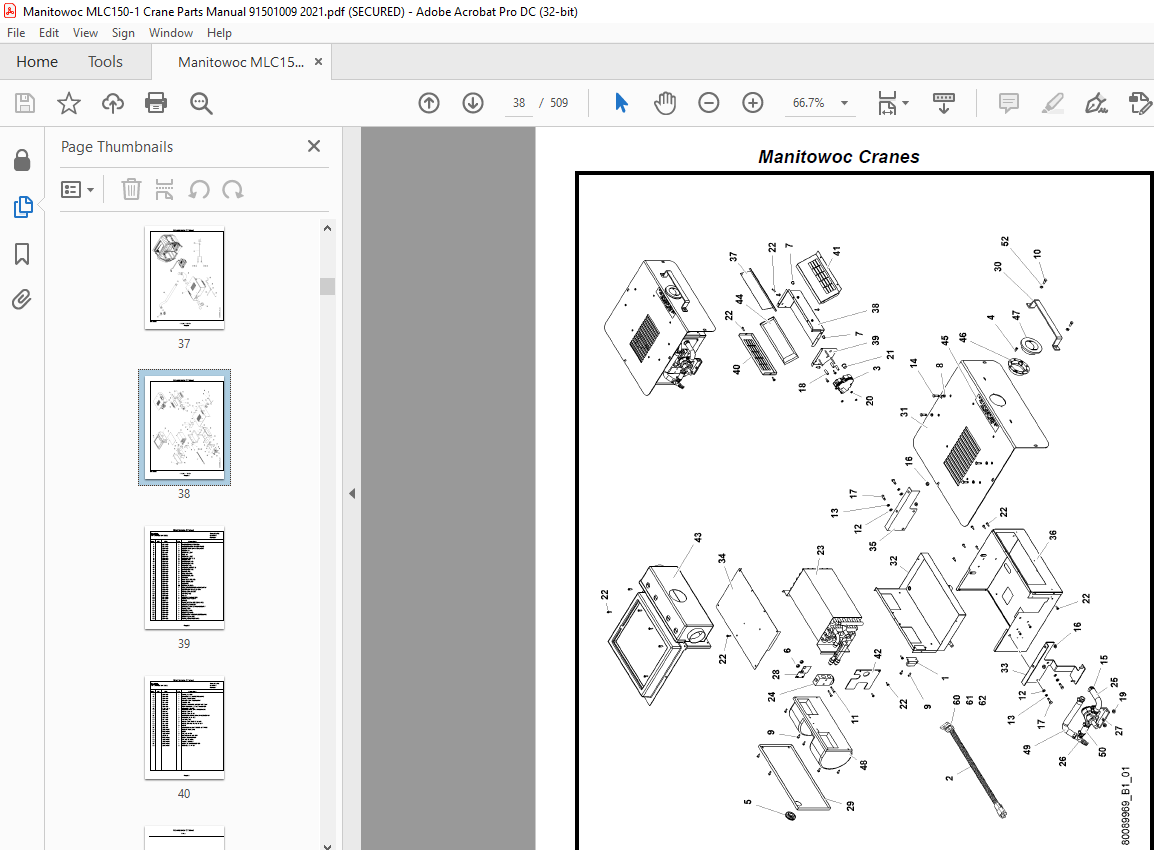Select the Manitowoc MLC15... document tab
The image size is (1154, 850).
point(241,62)
